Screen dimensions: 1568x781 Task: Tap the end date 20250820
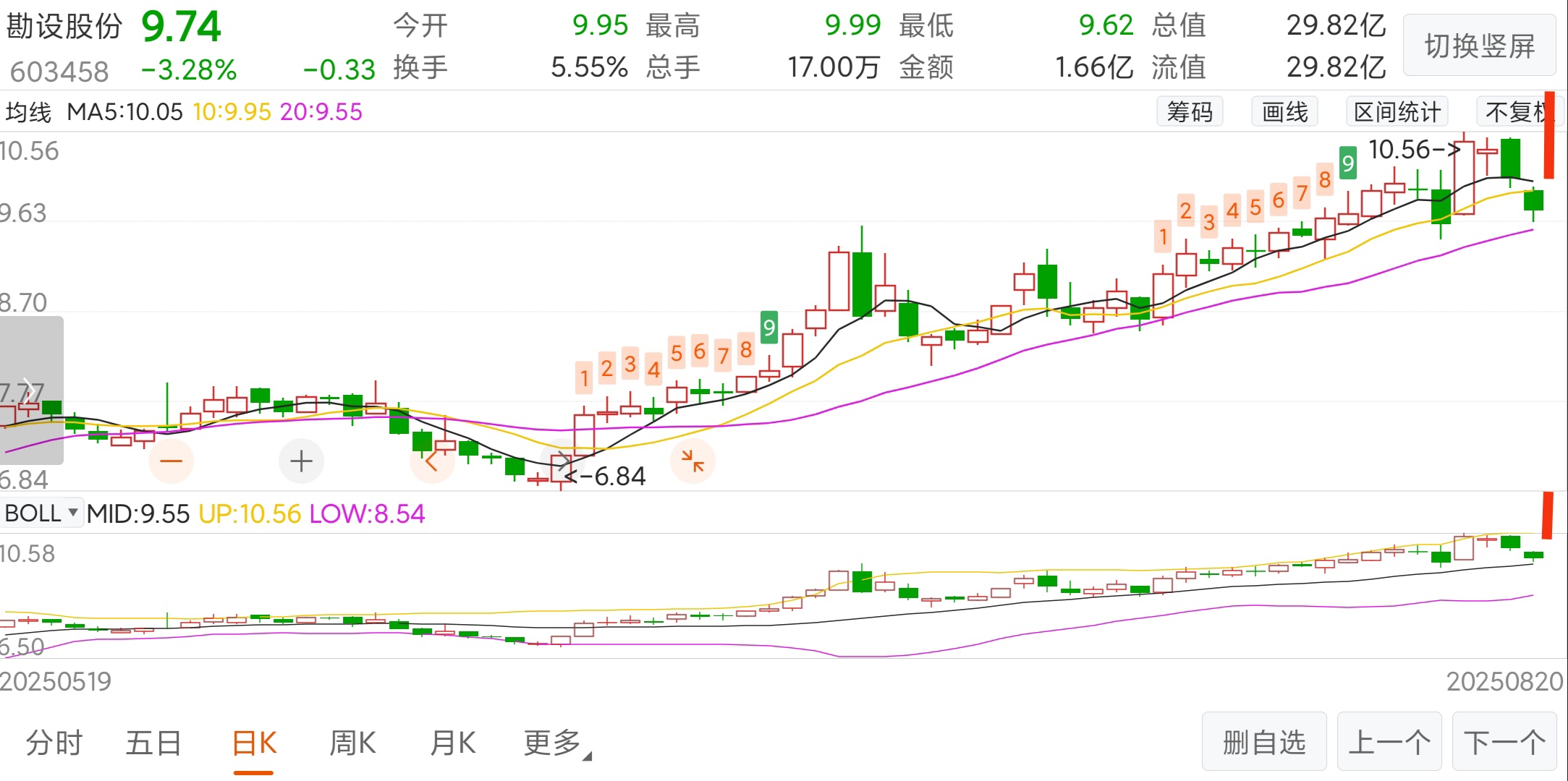click(x=1505, y=681)
